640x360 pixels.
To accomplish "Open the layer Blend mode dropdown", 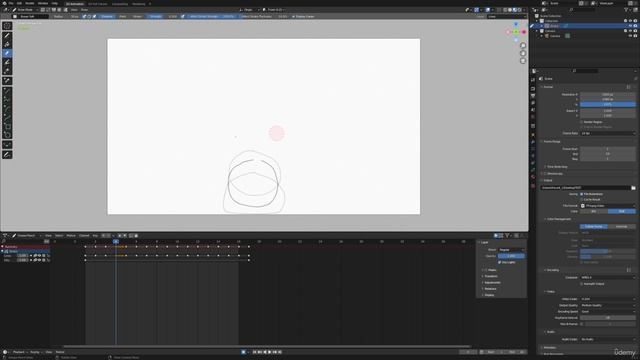I will coord(511,250).
